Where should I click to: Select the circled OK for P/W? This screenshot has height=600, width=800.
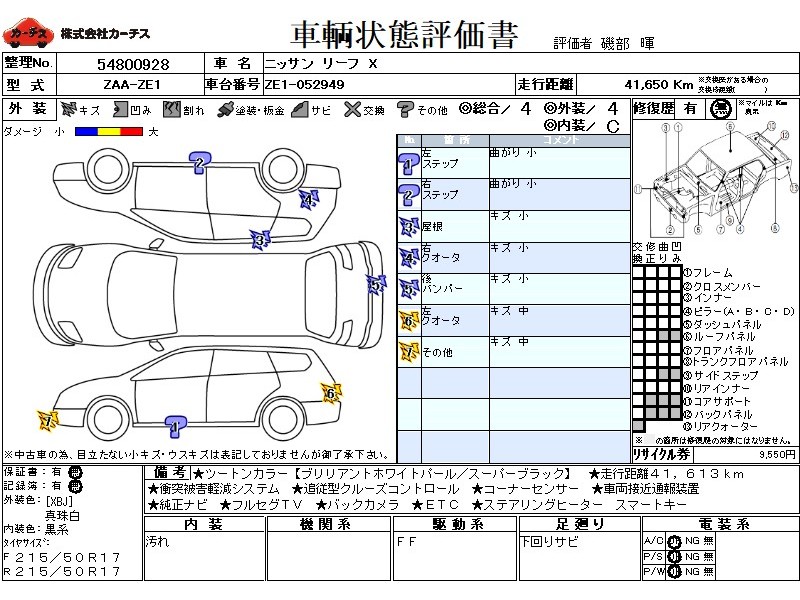click(x=674, y=572)
